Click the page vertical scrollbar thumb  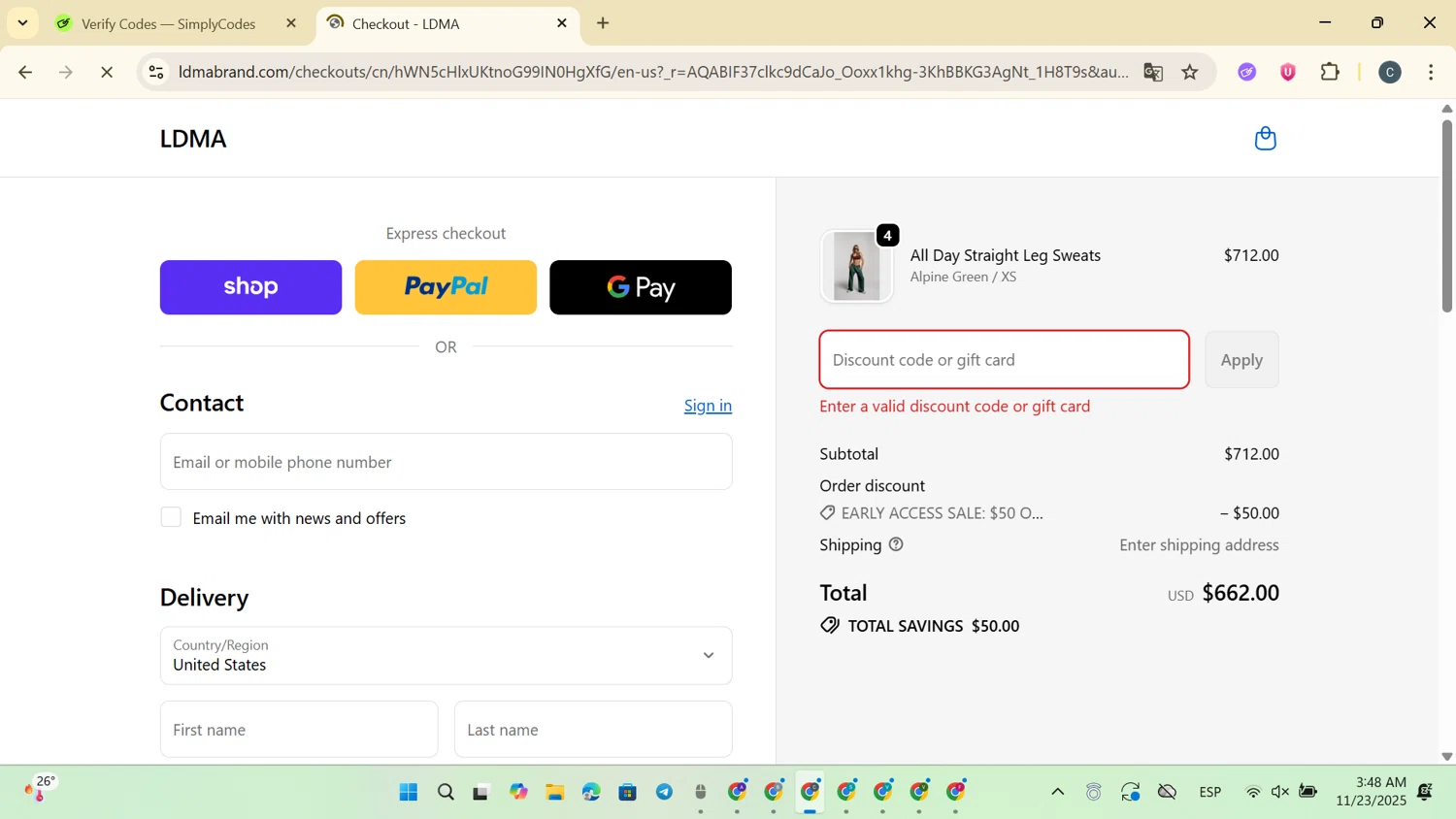point(1446,215)
